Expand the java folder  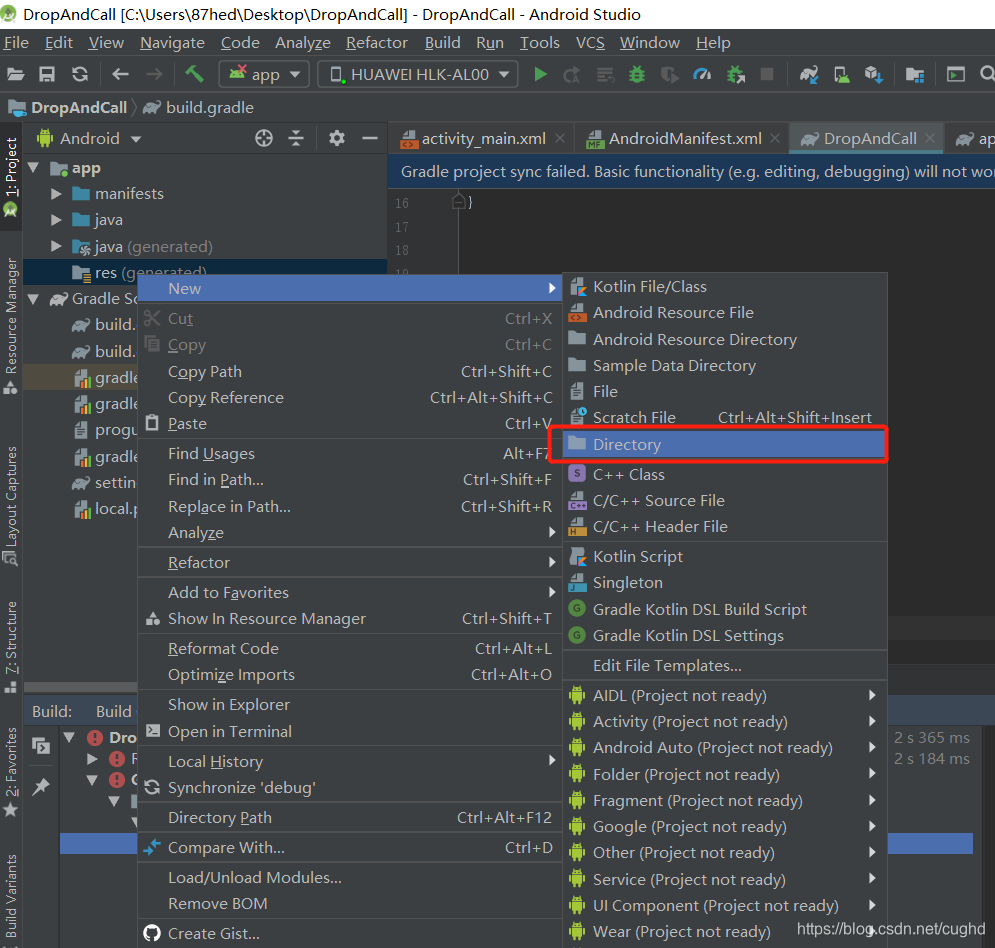click(56, 220)
